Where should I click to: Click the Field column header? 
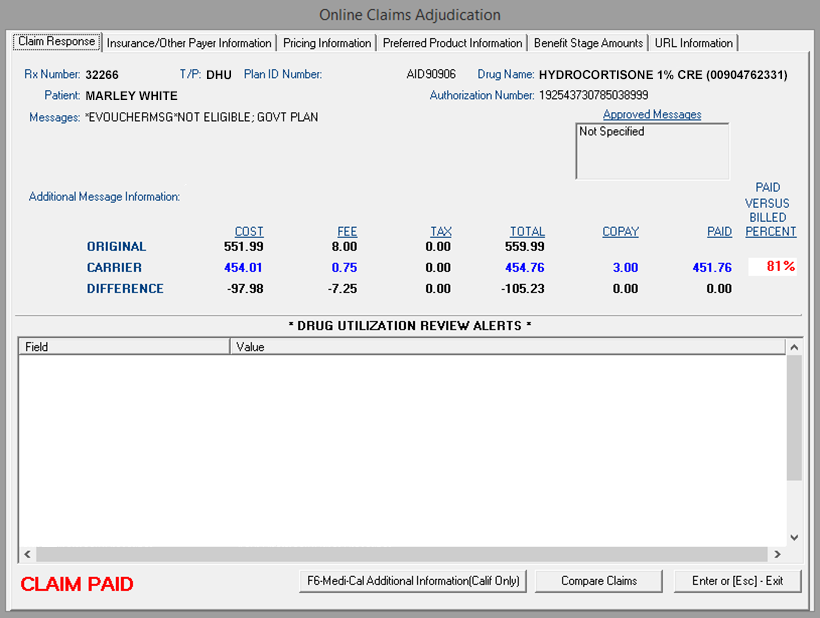[x=124, y=347]
